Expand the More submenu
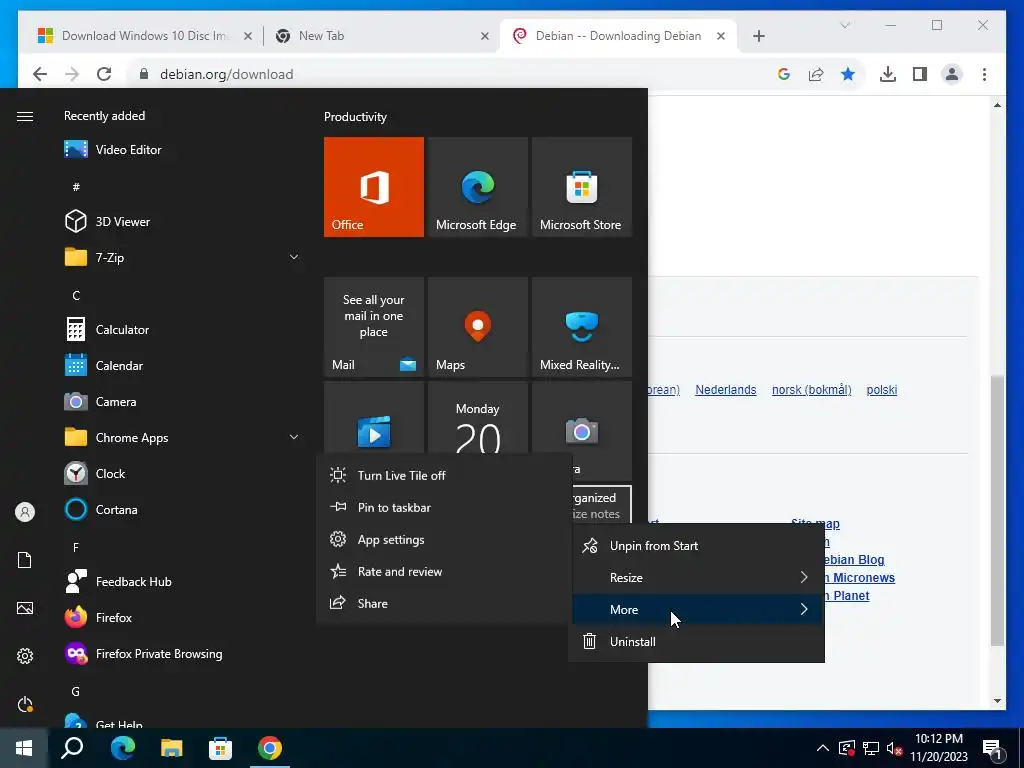The width and height of the screenshot is (1024, 768). pos(697,609)
